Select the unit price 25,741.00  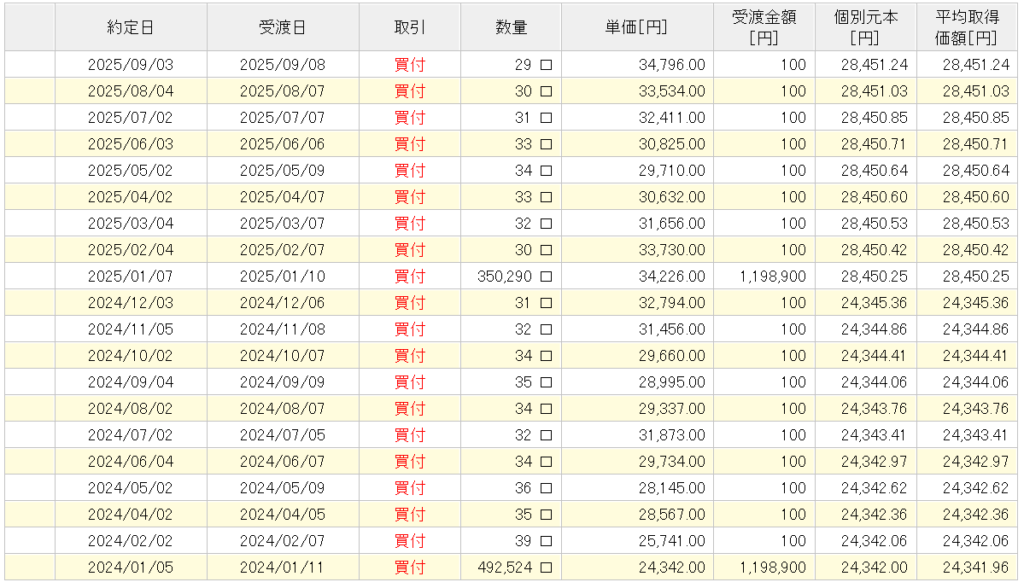[x=670, y=541]
